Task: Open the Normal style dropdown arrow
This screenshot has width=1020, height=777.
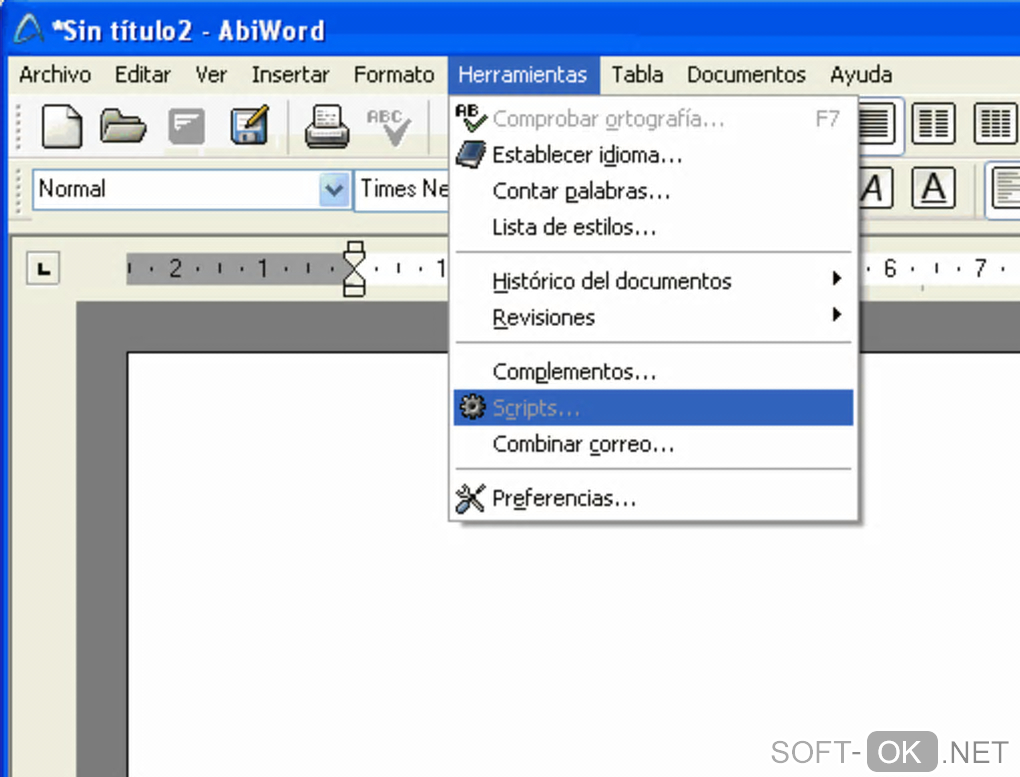Action: click(x=334, y=189)
